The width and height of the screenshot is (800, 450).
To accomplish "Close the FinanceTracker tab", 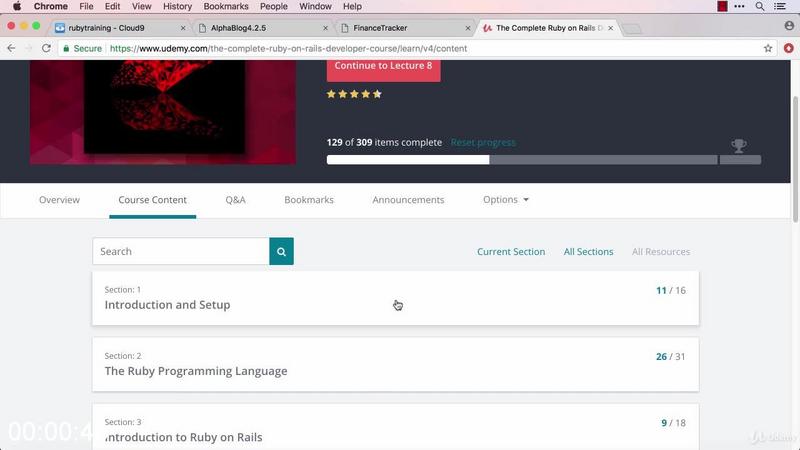I will coord(468,28).
